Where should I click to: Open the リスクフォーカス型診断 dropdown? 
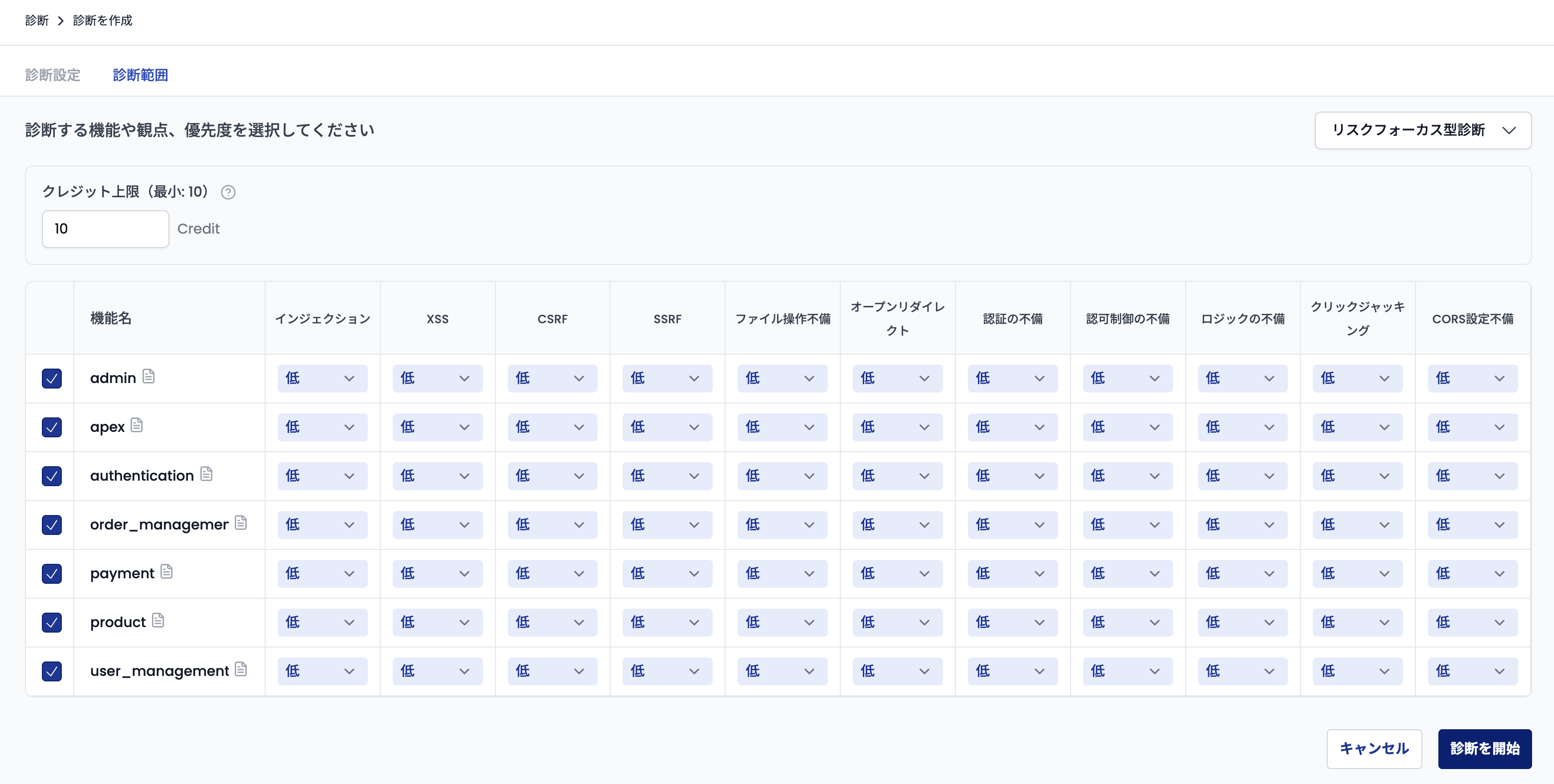1422,131
